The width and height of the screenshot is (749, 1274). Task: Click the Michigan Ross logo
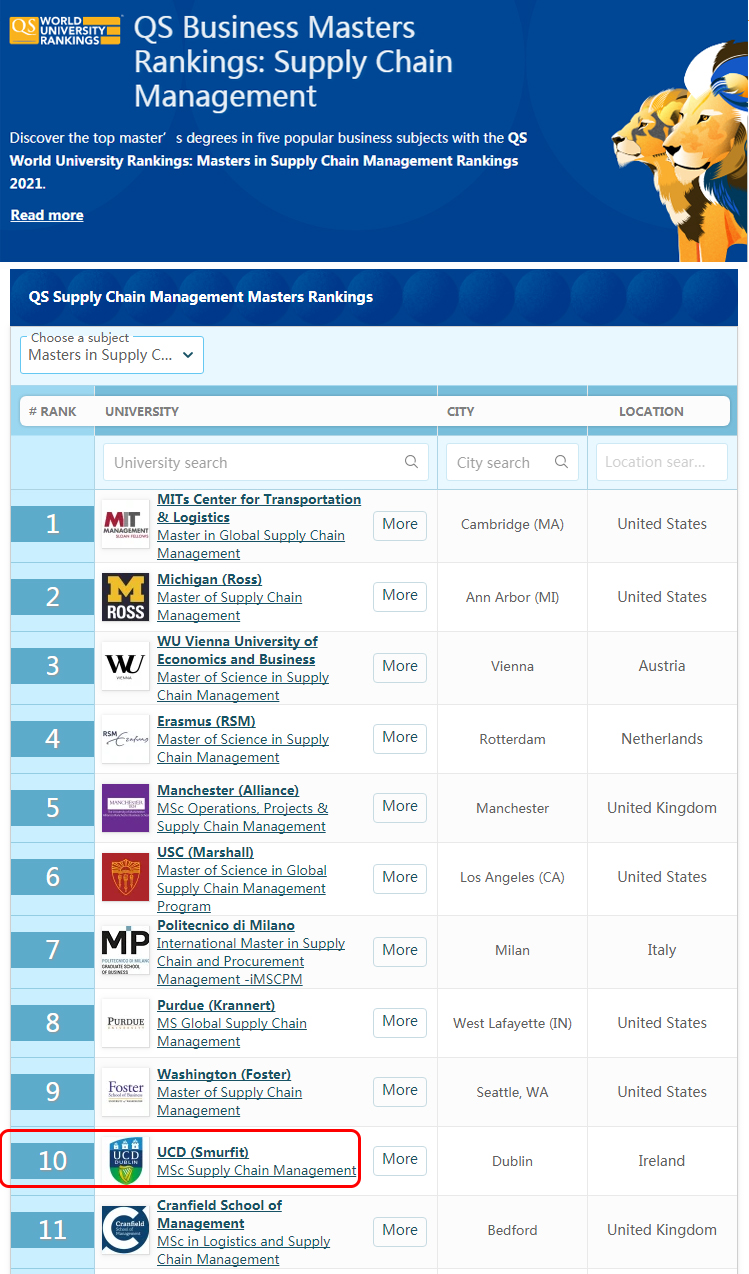point(125,597)
